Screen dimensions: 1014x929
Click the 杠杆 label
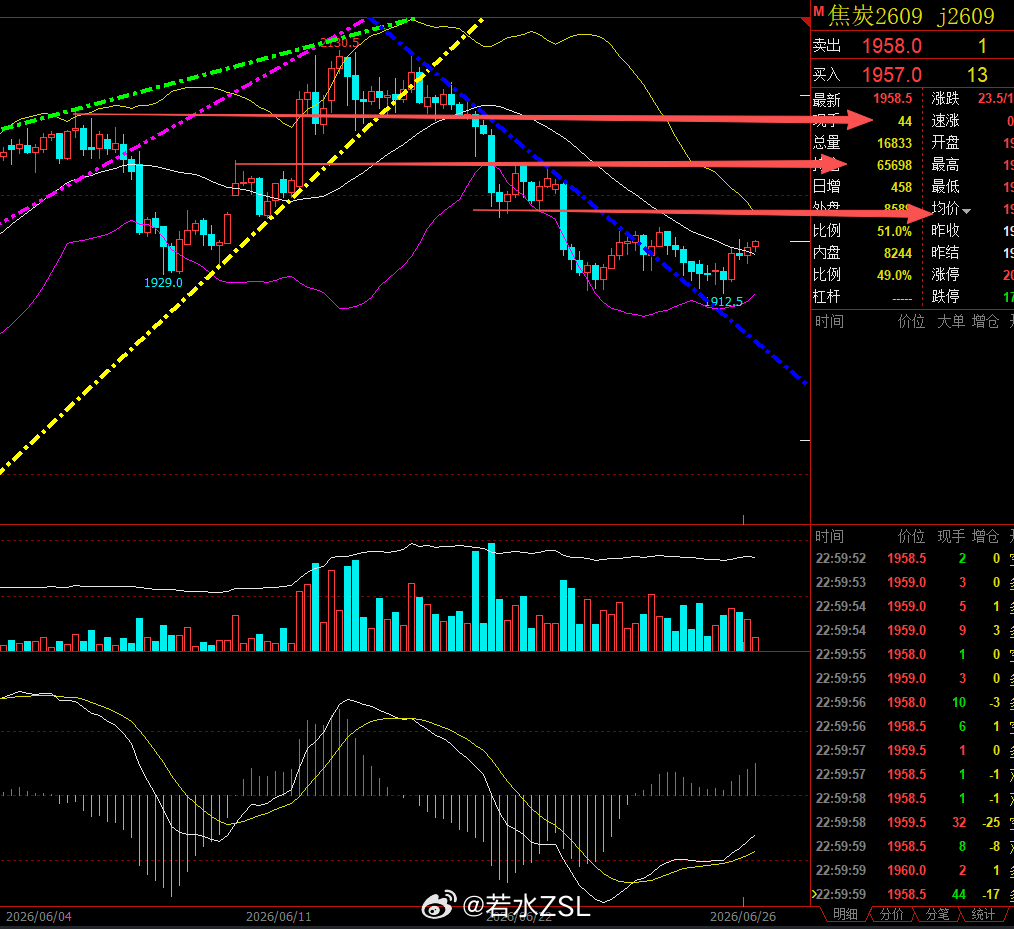coord(826,297)
